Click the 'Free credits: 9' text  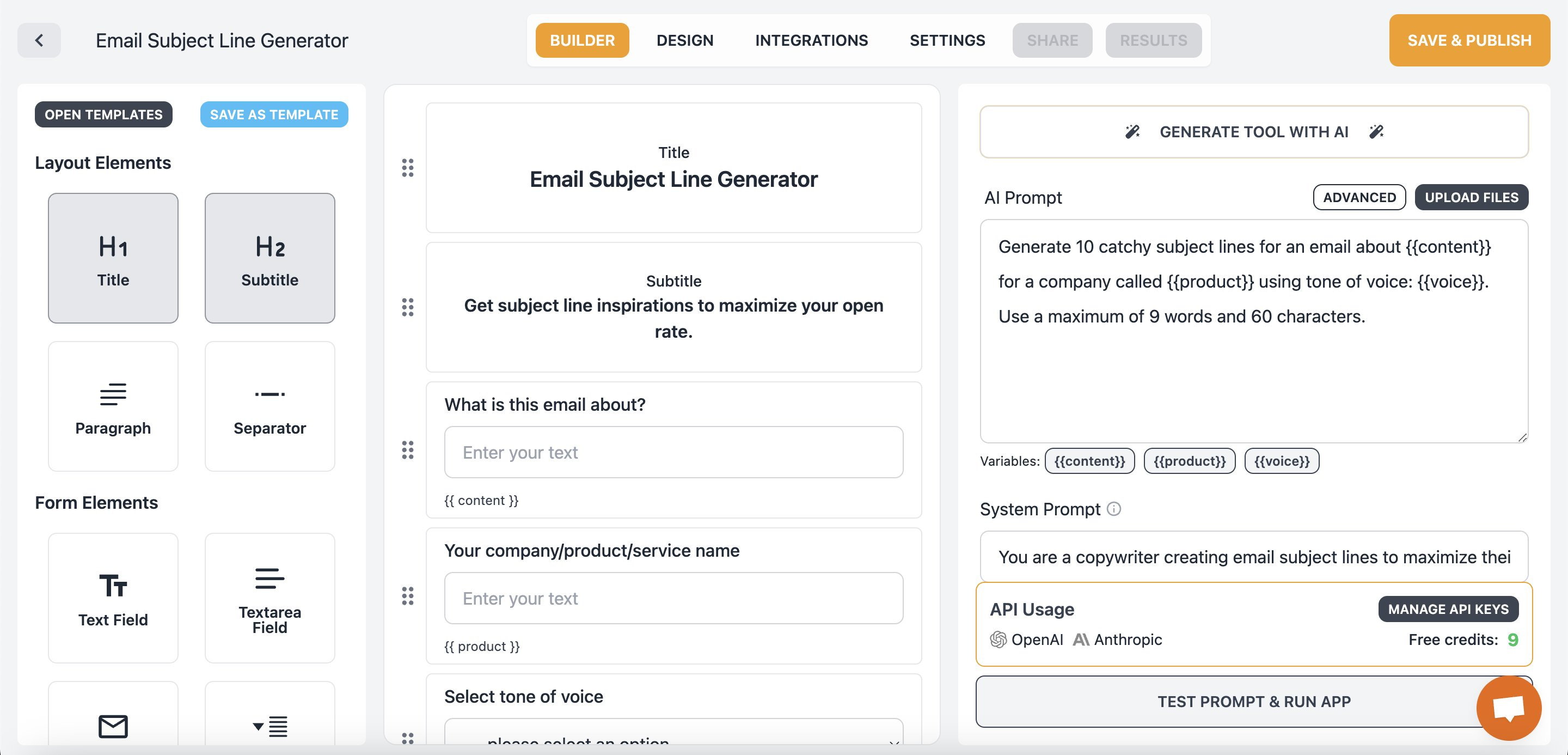tap(1463, 640)
